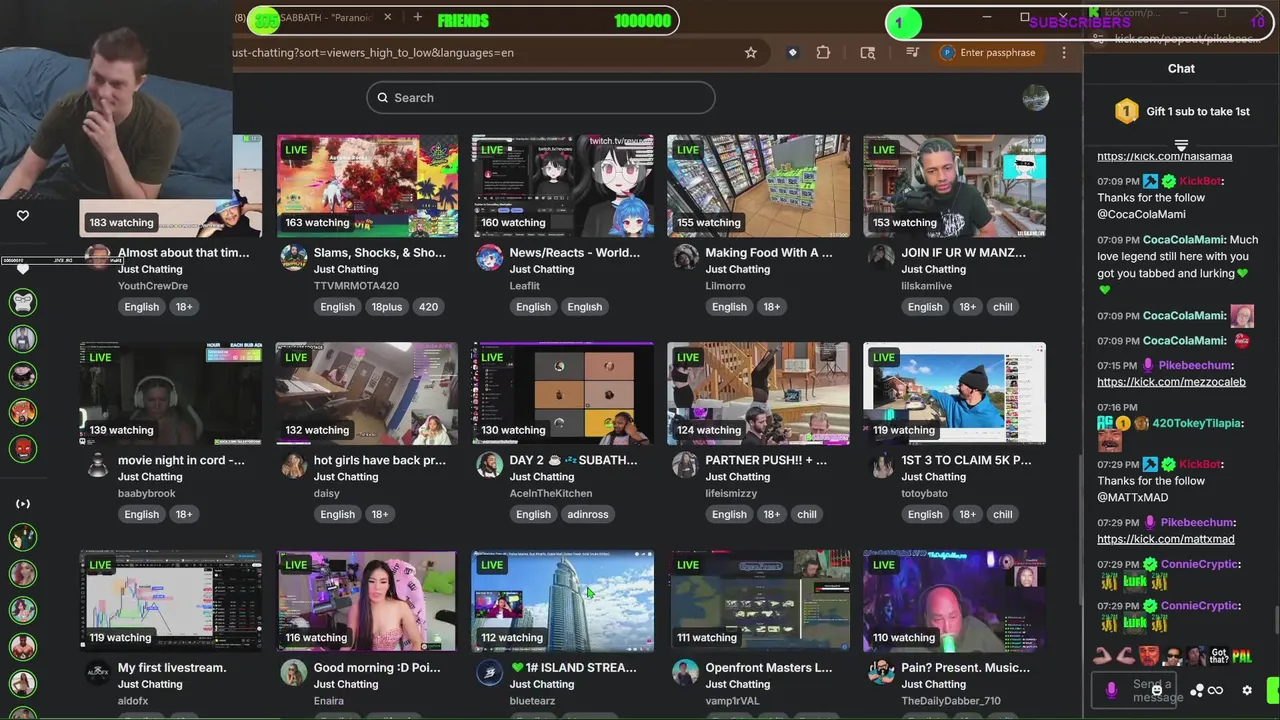Screen dimensions: 1280x720
Task: Open CocaColaMami username in Much love message
Action: (x=1184, y=240)
